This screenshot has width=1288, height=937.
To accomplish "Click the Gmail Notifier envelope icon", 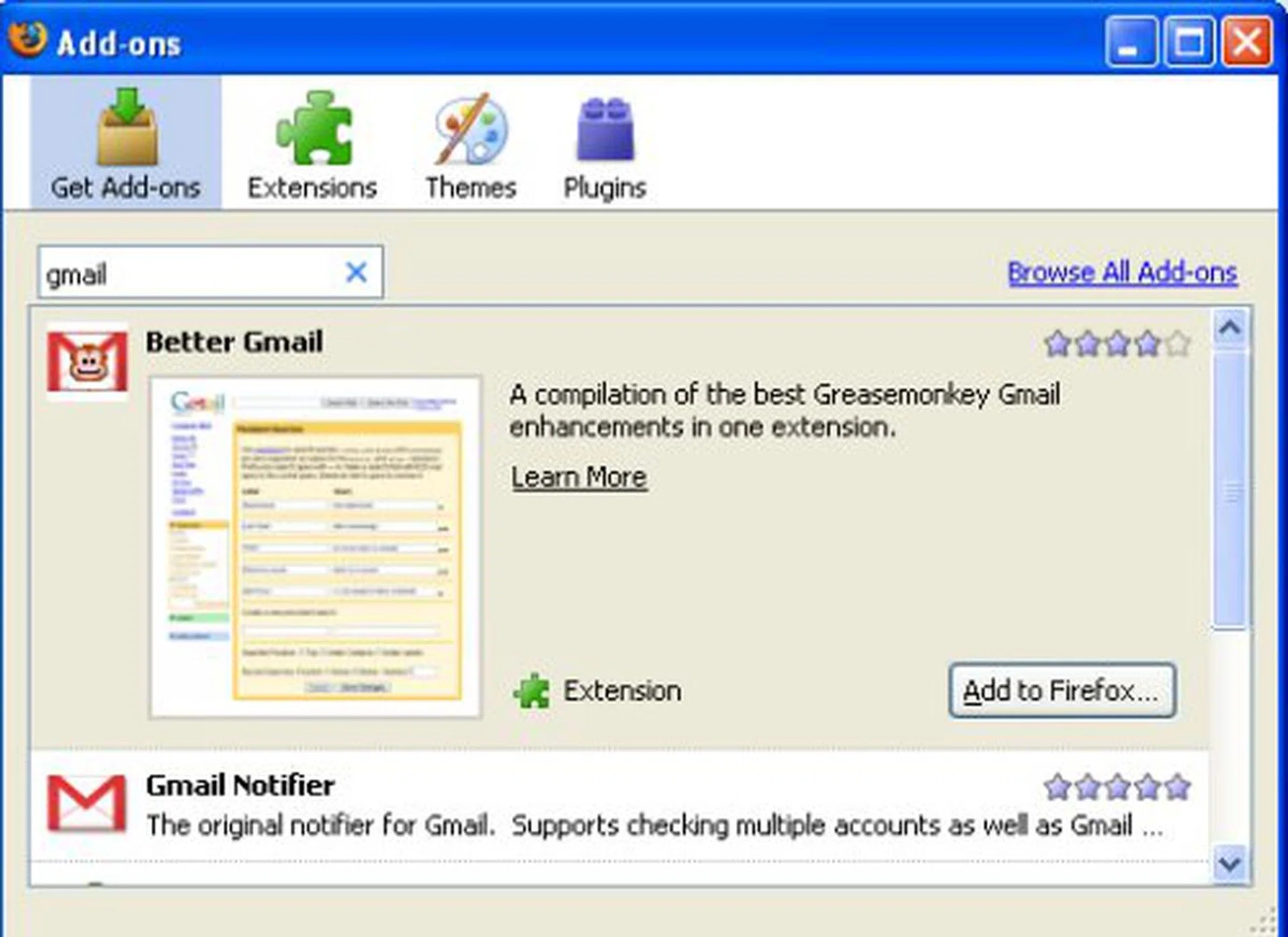I will [87, 803].
